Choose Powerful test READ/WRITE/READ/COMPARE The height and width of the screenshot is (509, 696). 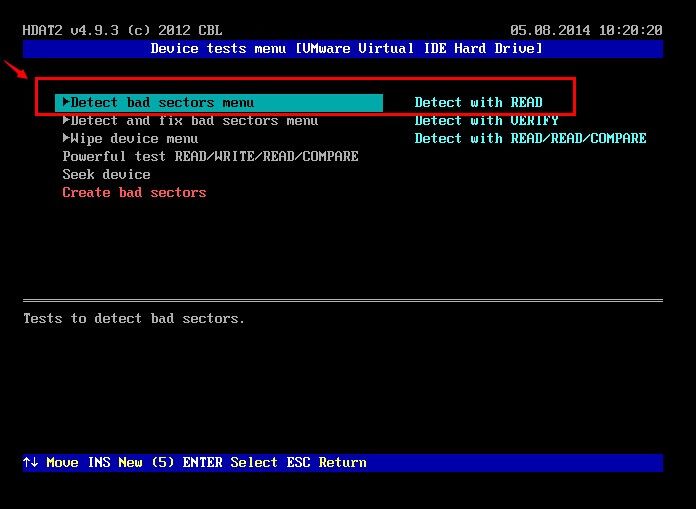pos(210,156)
